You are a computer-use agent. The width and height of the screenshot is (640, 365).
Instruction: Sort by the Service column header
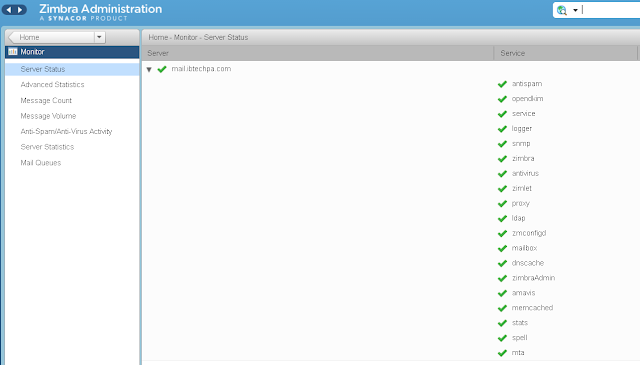point(566,53)
